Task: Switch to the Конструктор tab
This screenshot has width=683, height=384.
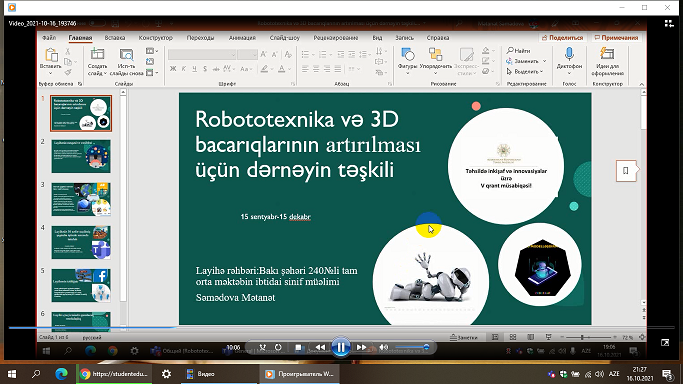Action: [x=156, y=38]
